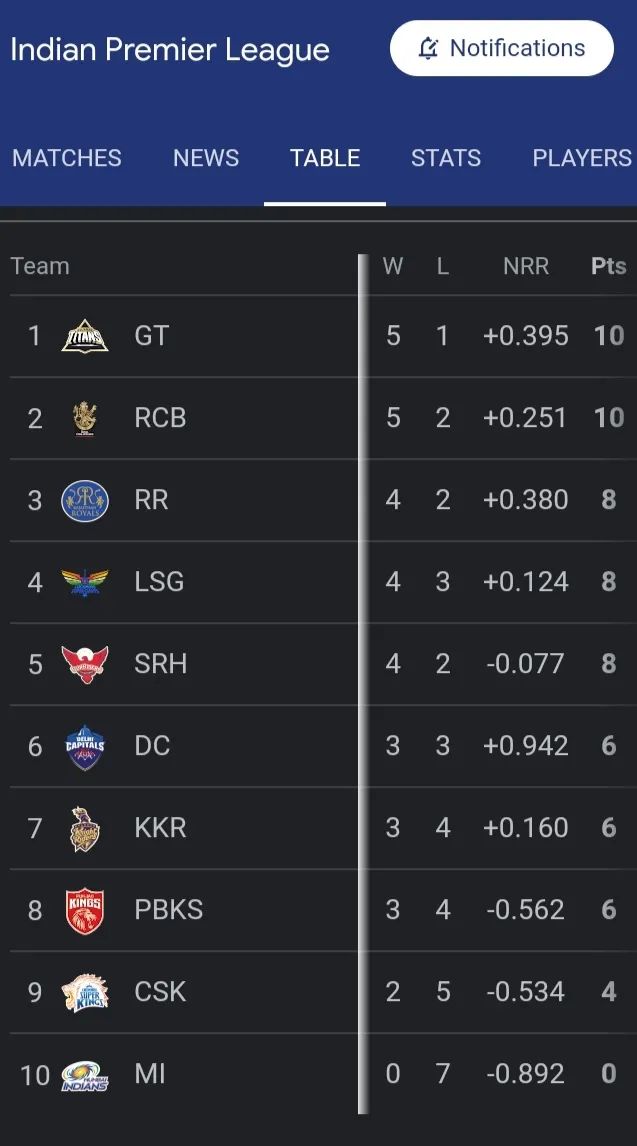Tap the LSG team logo
The width and height of the screenshot is (637, 1146).
(85, 583)
